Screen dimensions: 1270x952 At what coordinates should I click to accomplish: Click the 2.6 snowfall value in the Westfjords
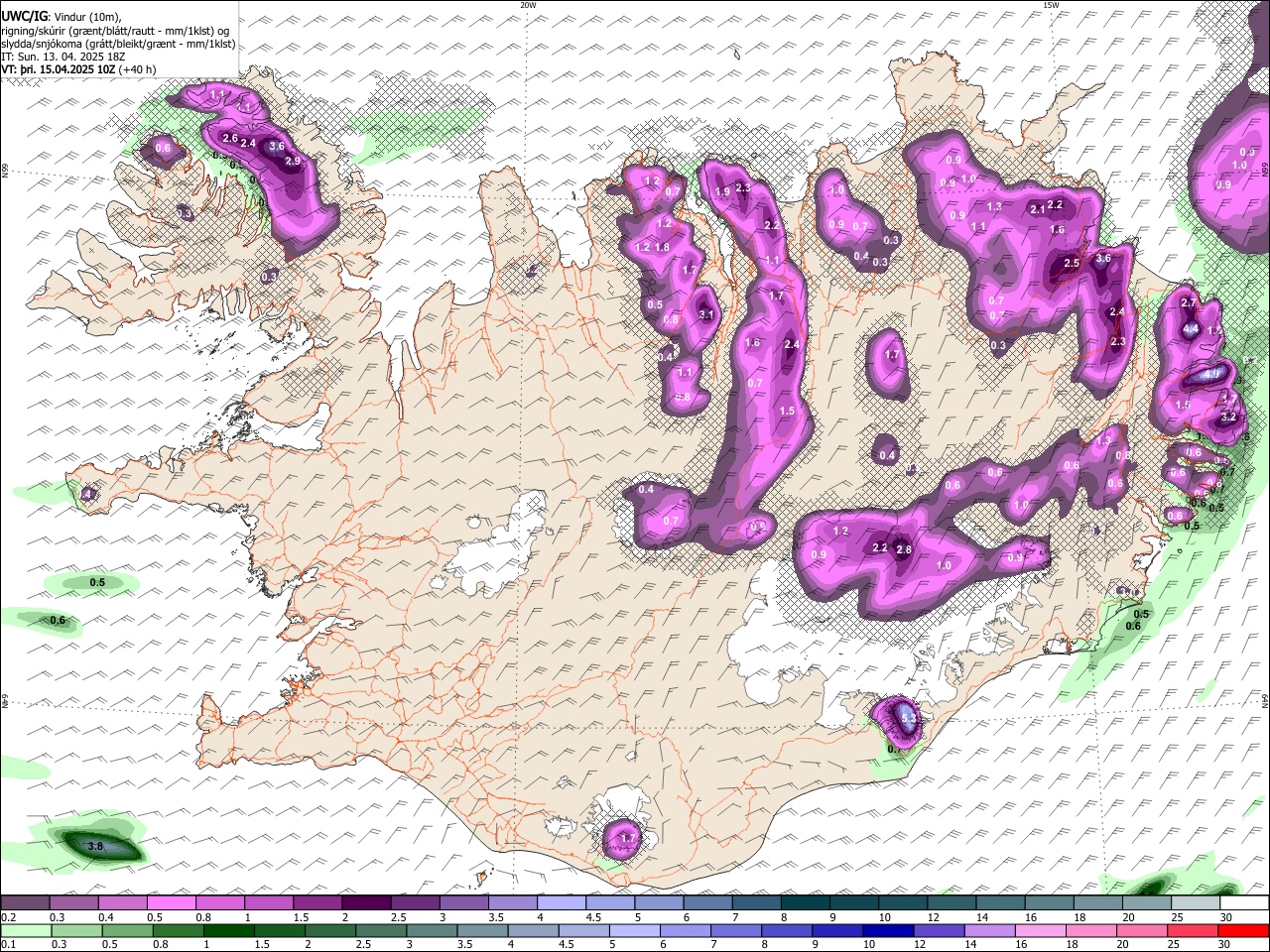click(x=230, y=138)
